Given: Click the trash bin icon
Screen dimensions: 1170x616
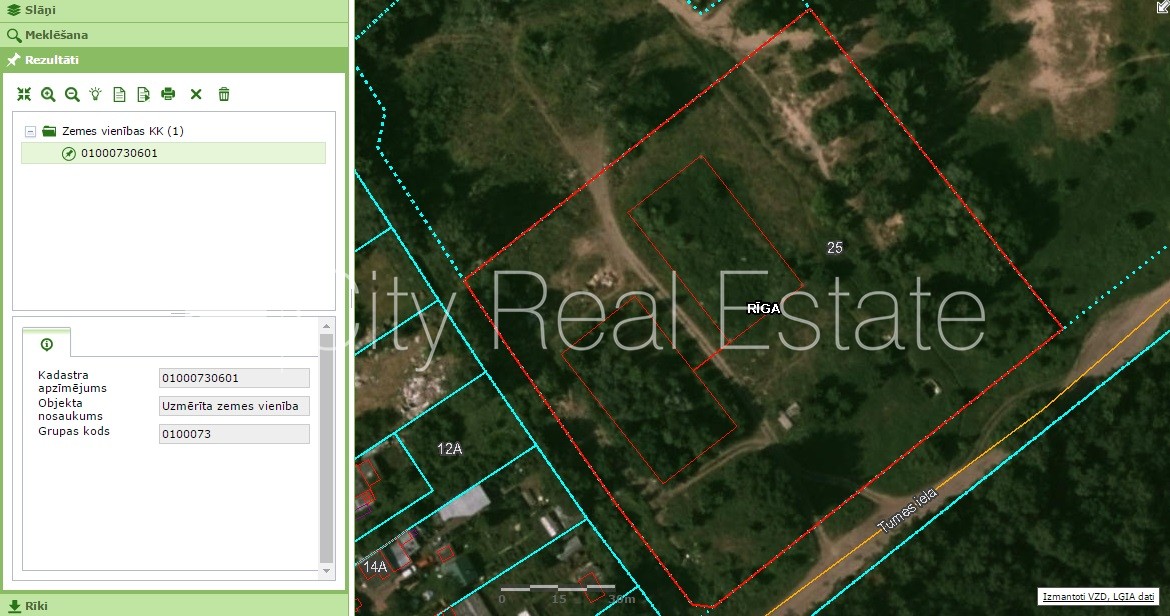Looking at the screenshot, I should [224, 94].
